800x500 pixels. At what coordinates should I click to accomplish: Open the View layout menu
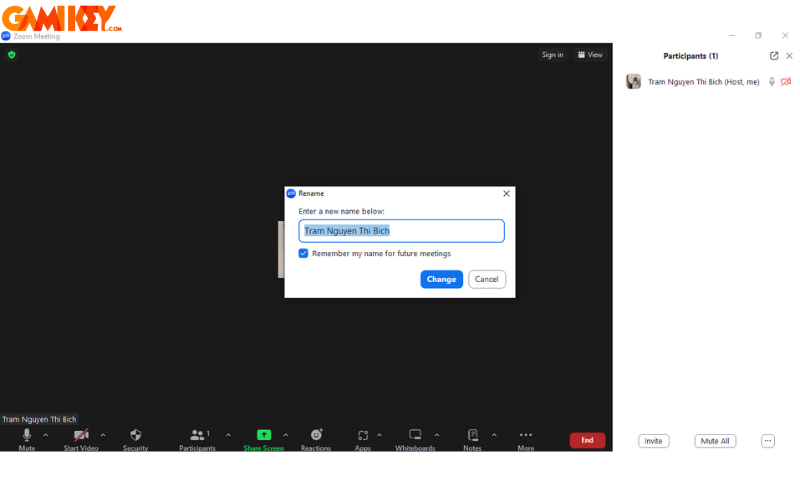[590, 55]
